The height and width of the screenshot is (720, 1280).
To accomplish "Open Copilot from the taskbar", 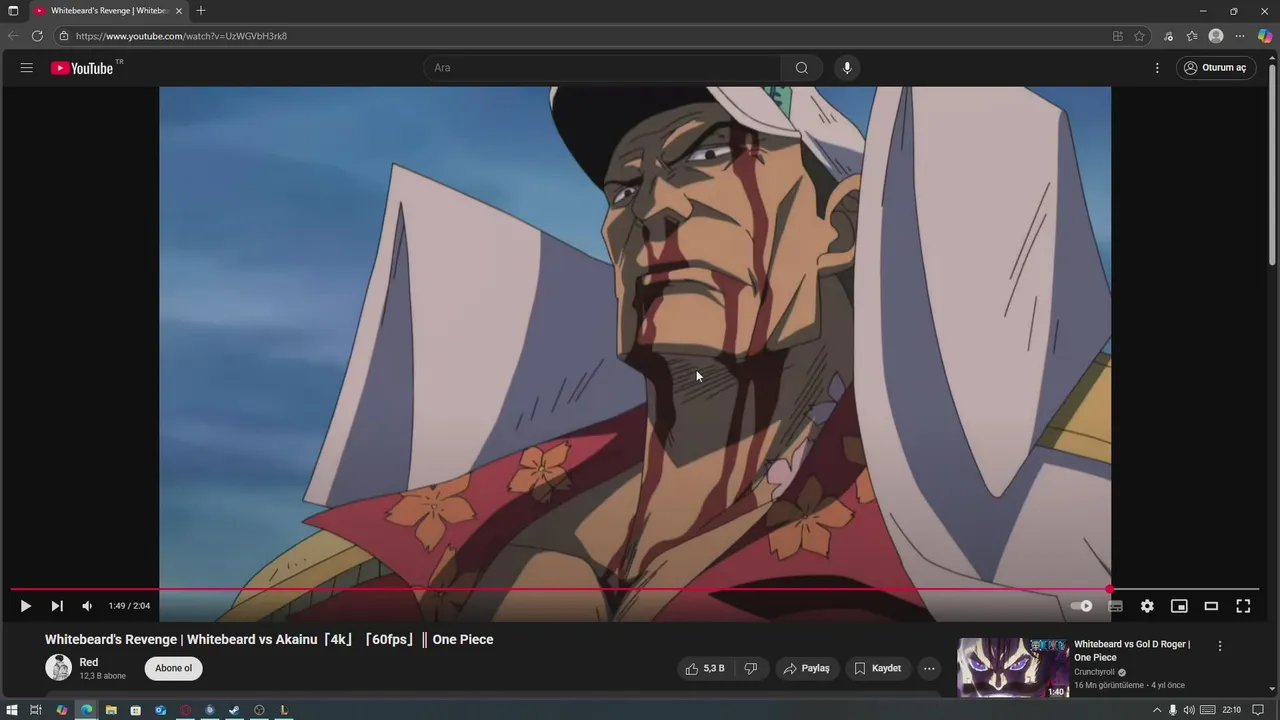I will [62, 710].
